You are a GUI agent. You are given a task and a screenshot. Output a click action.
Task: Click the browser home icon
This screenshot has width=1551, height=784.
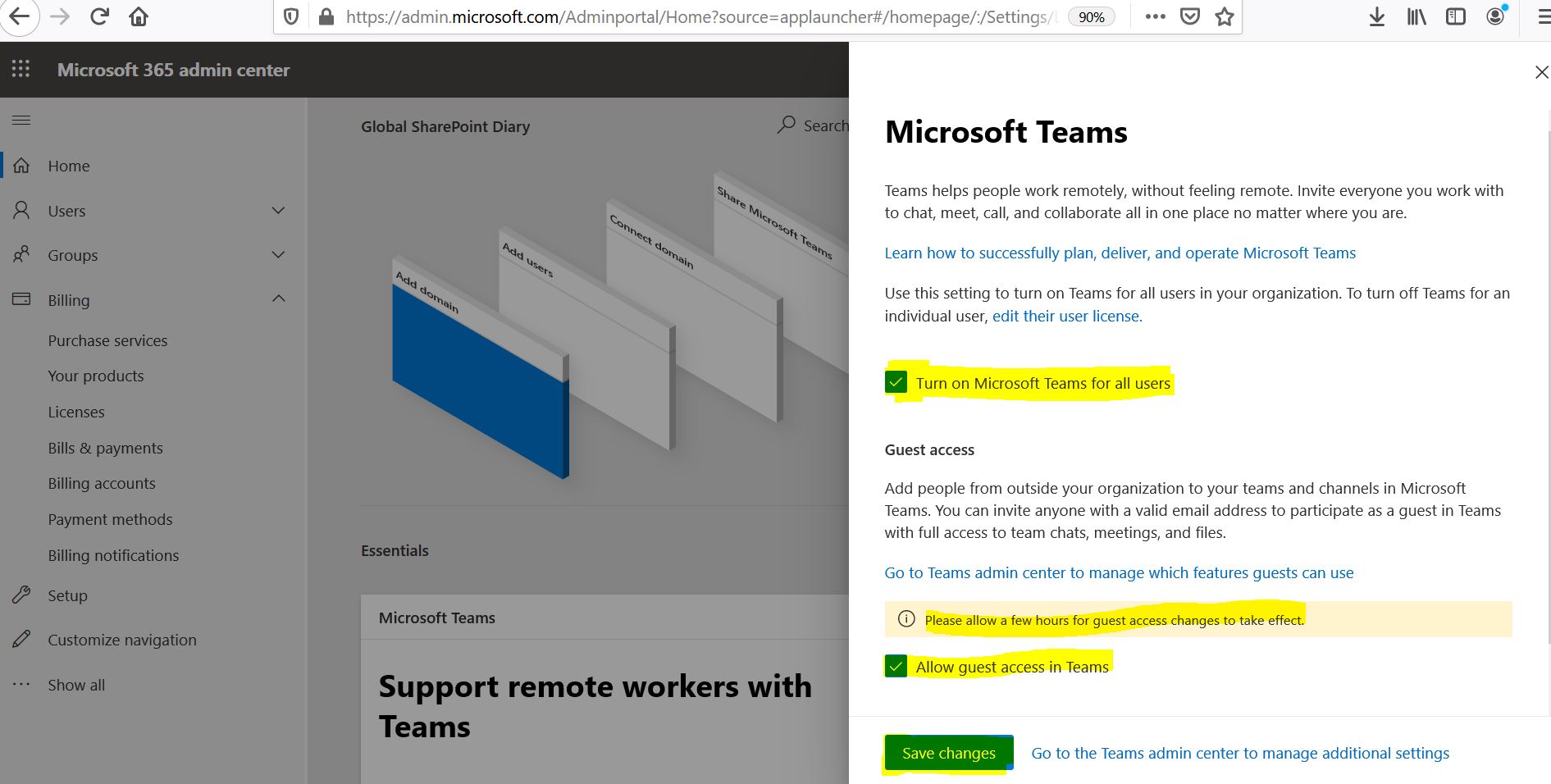point(139,16)
